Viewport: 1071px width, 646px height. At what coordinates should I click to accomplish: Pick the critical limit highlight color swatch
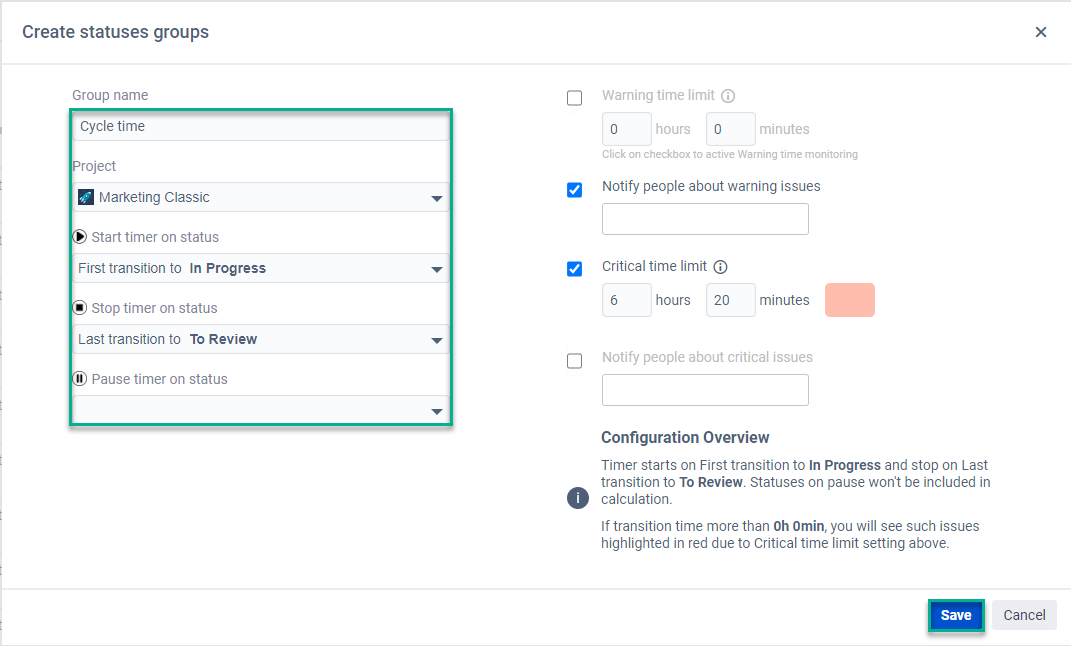pos(850,300)
